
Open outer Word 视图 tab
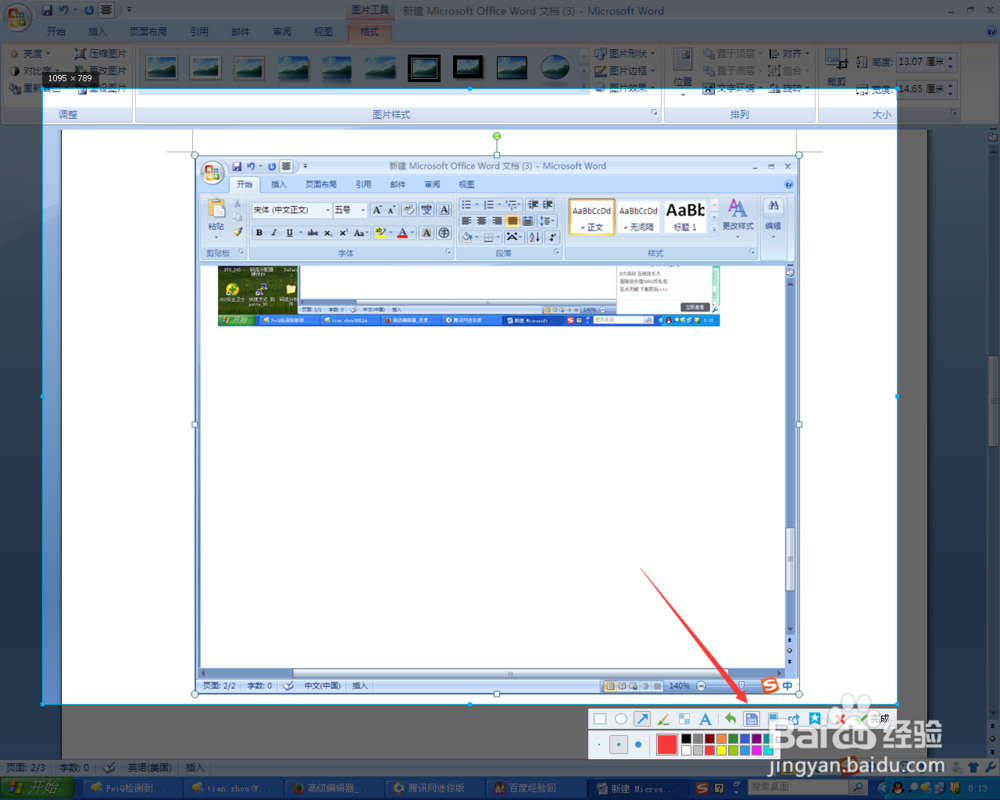click(x=323, y=31)
